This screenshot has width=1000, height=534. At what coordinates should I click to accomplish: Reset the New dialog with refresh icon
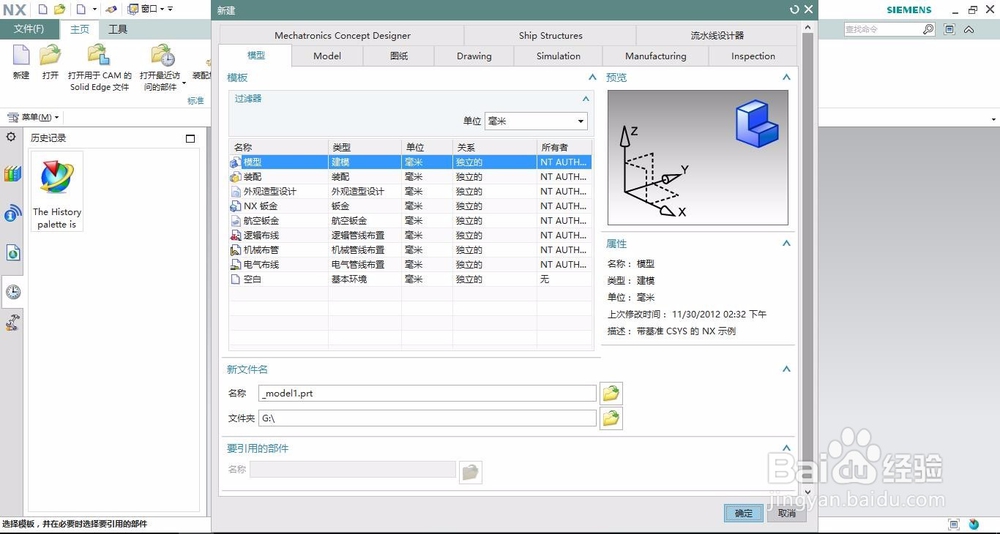coord(794,10)
